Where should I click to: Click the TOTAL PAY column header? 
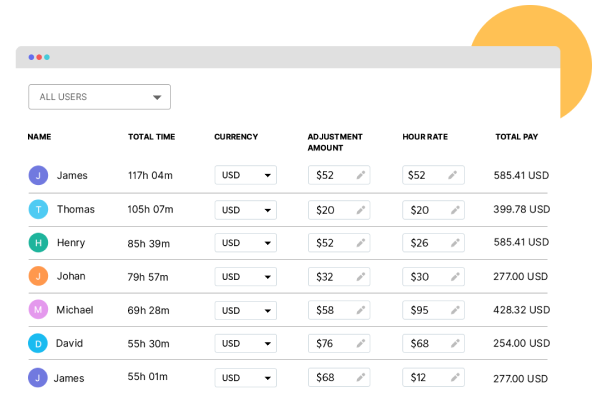tap(517, 137)
